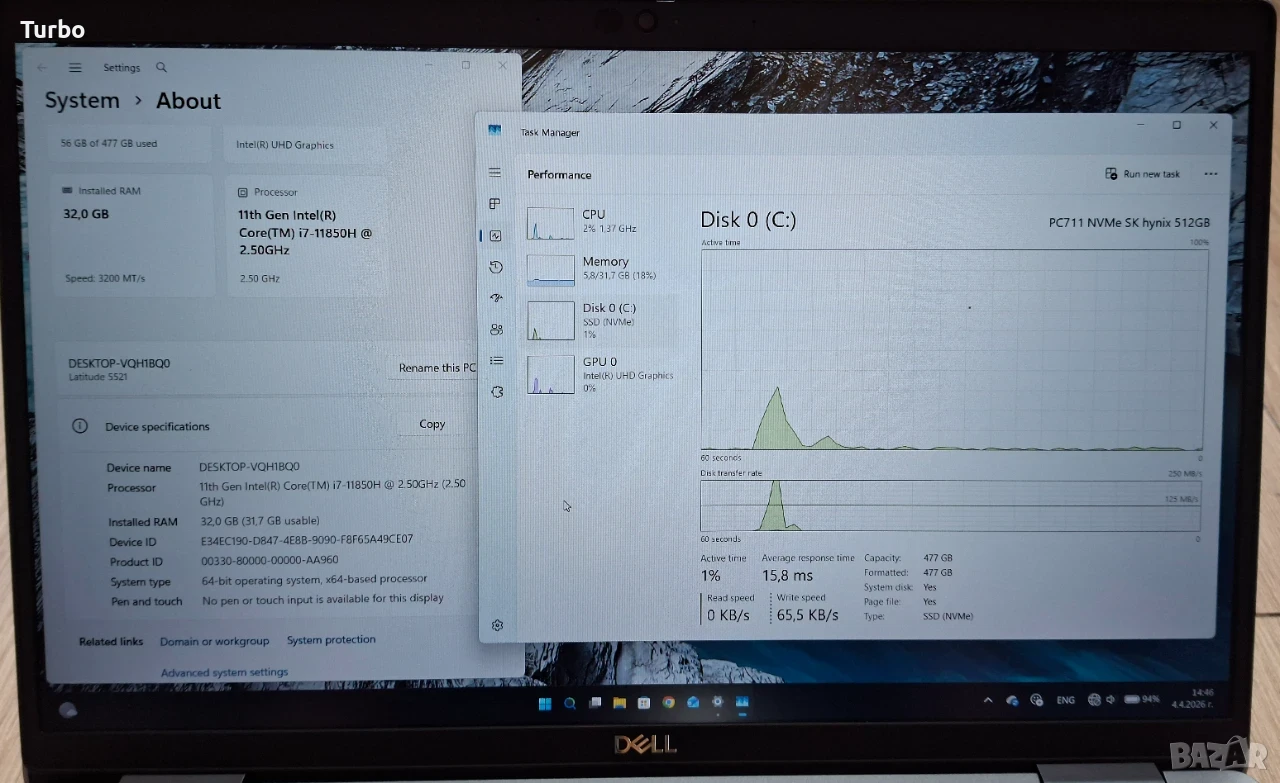
Task: Select Performance page icon in Task Manager
Action: [x=495, y=236]
